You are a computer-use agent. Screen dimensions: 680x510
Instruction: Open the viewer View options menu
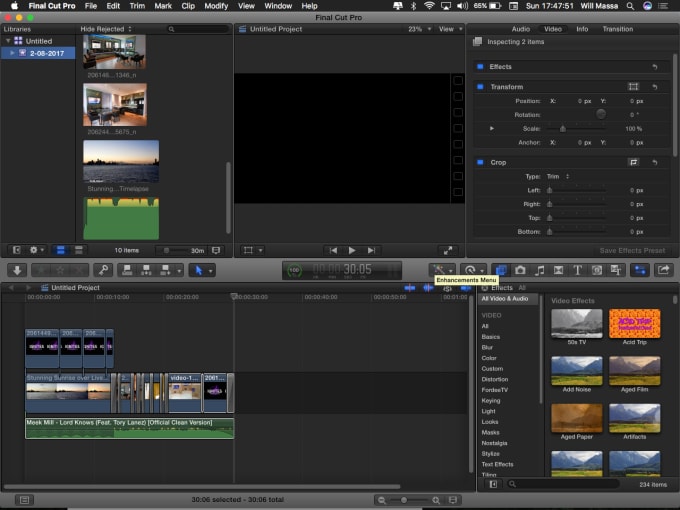click(x=450, y=29)
